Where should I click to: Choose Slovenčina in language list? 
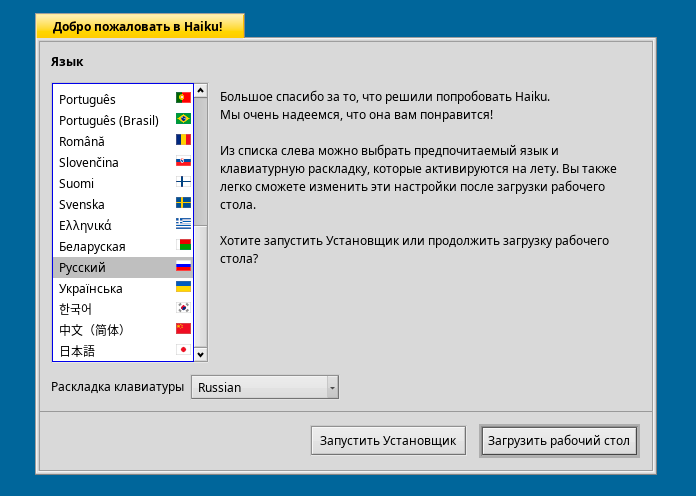click(x=123, y=162)
